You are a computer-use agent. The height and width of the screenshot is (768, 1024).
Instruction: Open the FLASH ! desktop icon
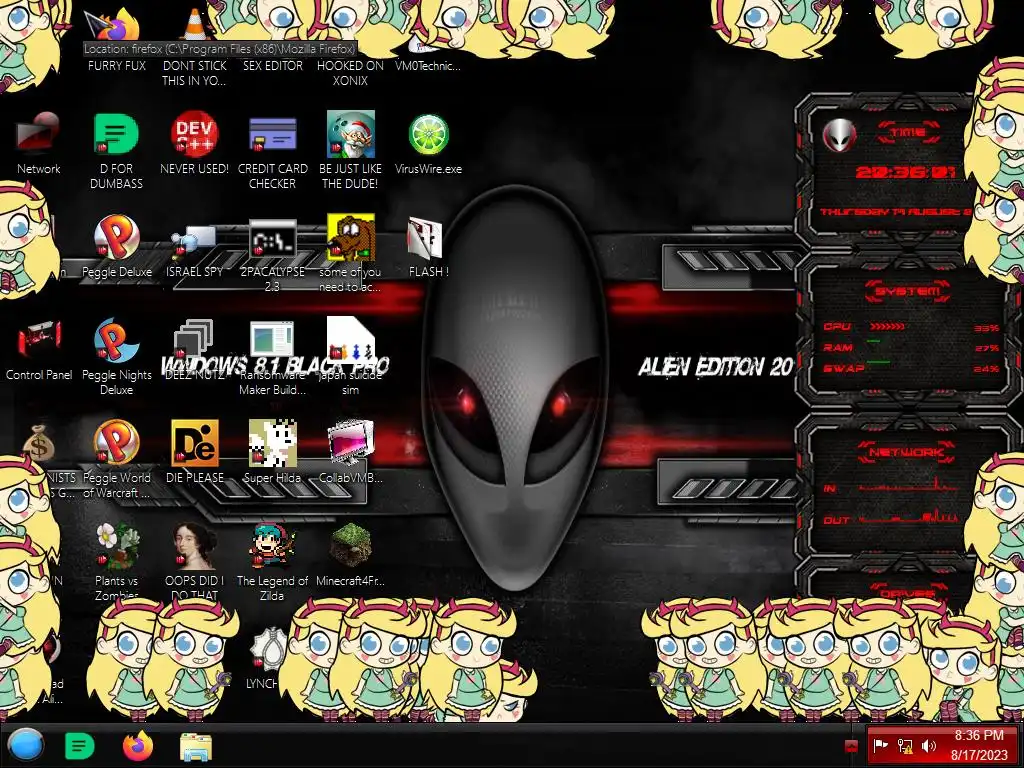coord(426,238)
